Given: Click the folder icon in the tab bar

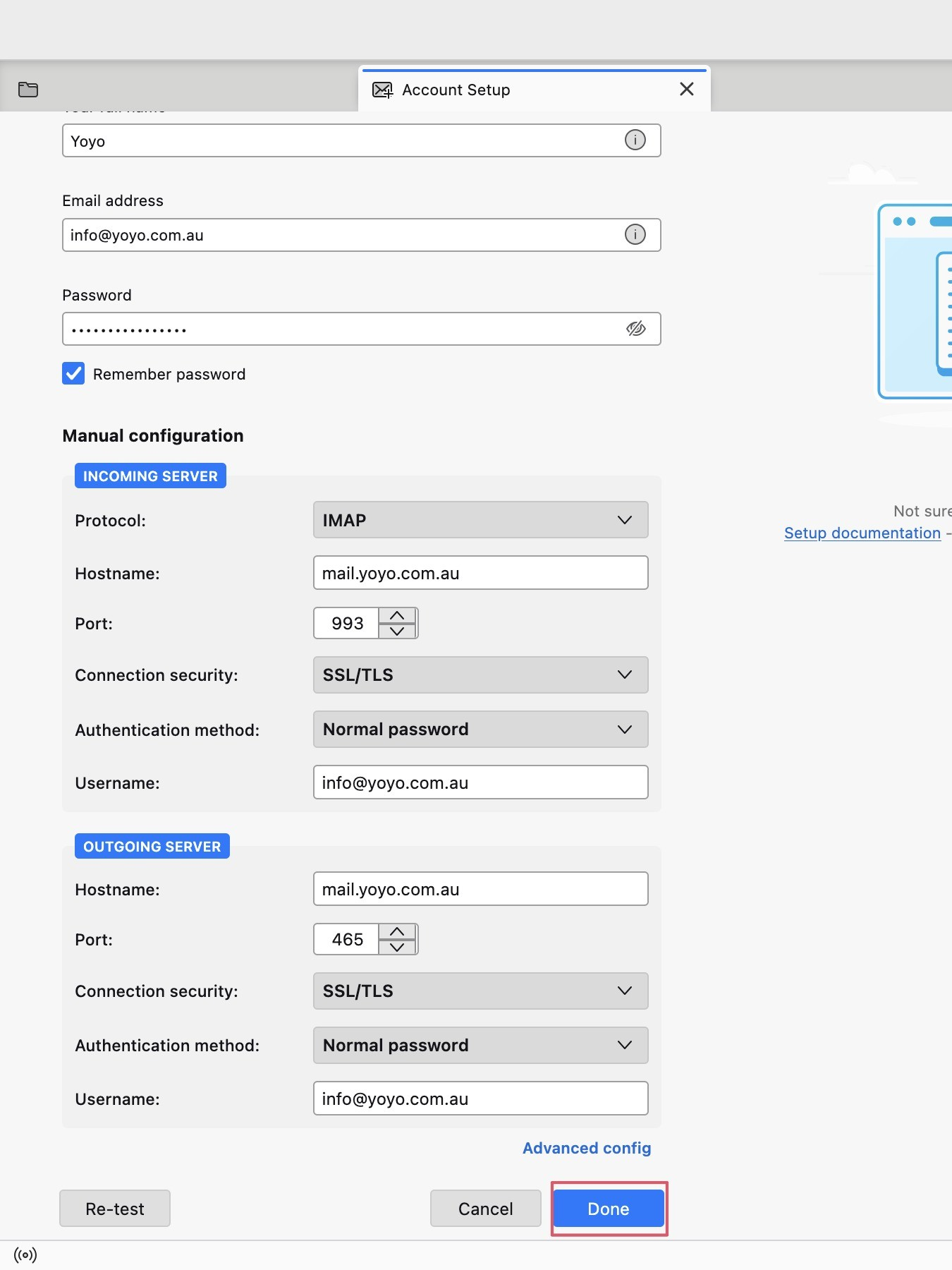Looking at the screenshot, I should [28, 90].
